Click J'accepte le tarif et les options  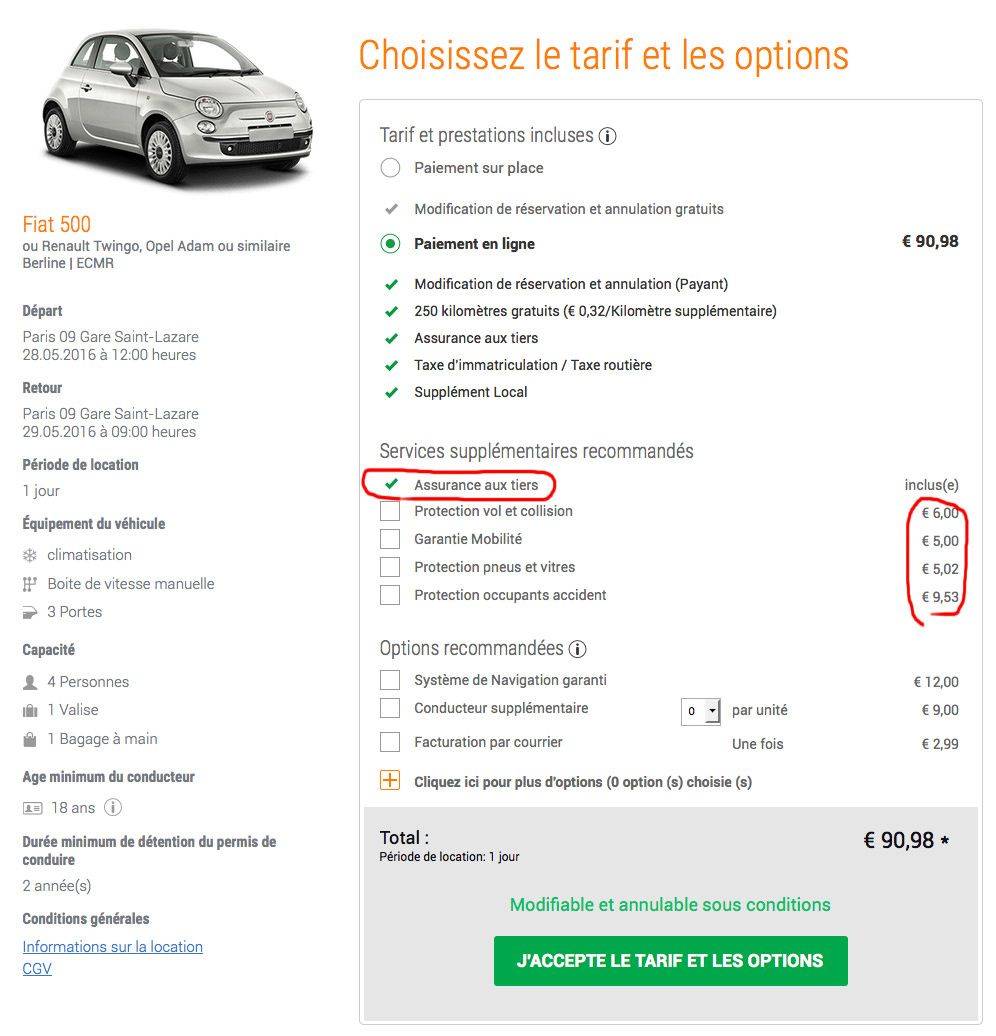670,961
